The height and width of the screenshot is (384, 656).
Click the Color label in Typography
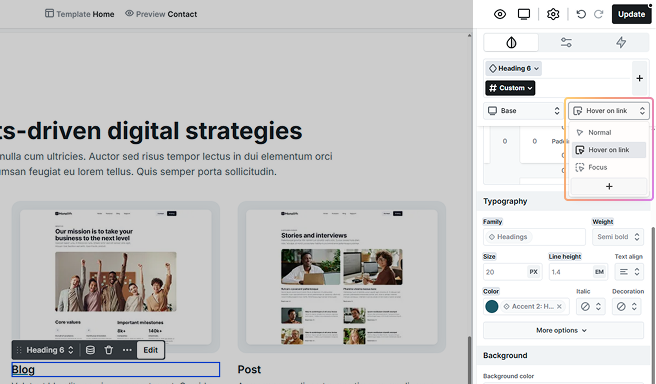(491, 292)
